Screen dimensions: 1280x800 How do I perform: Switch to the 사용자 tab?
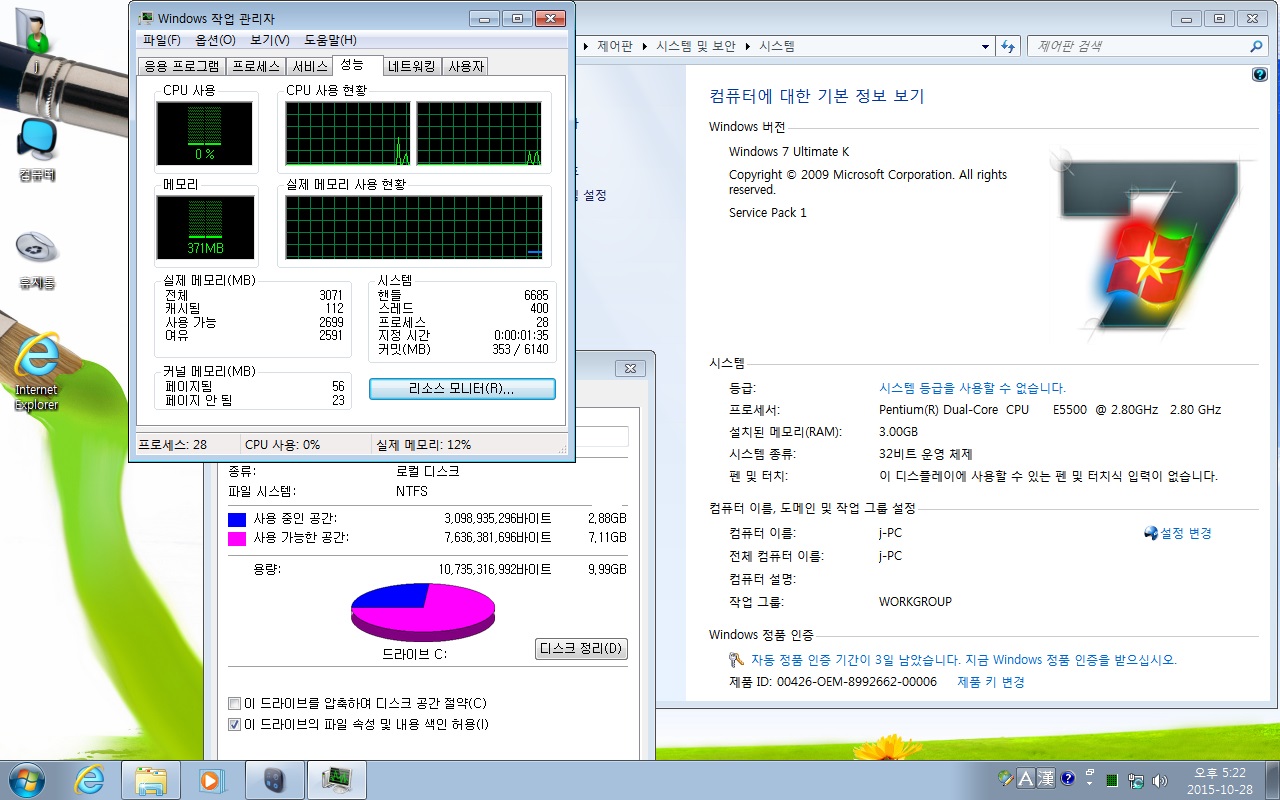point(465,67)
